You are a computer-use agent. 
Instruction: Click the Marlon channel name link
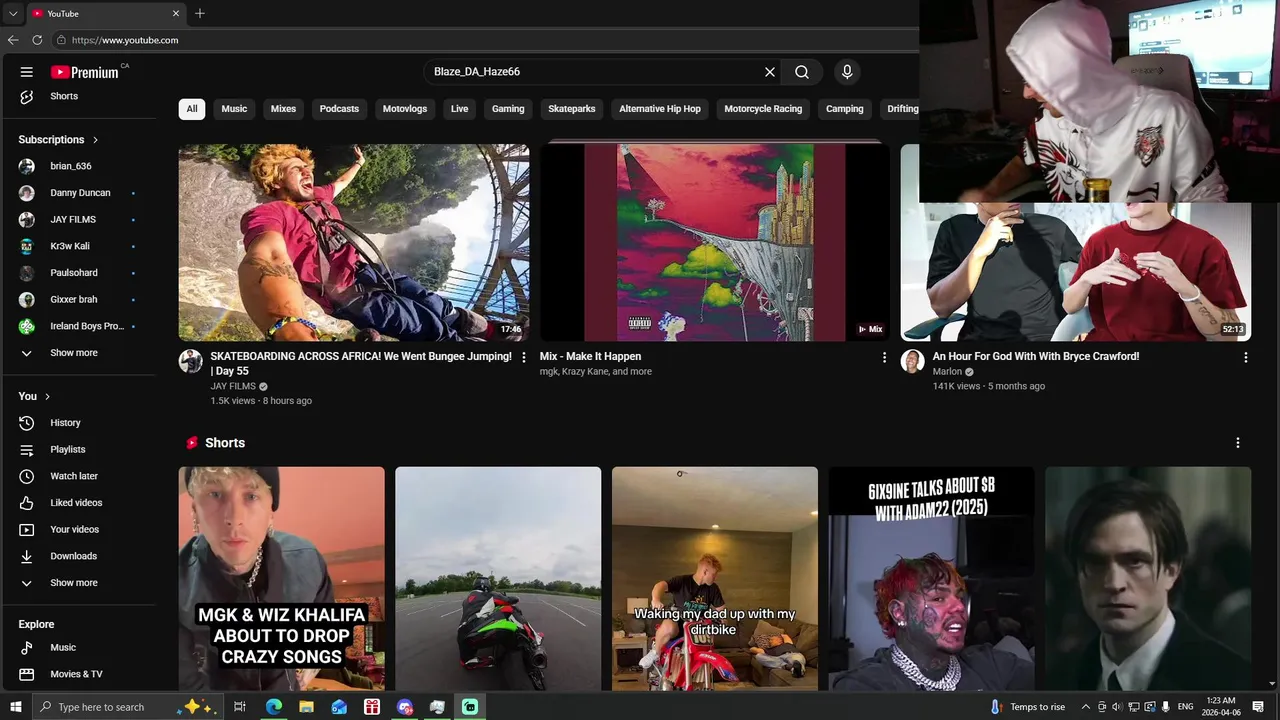(947, 372)
